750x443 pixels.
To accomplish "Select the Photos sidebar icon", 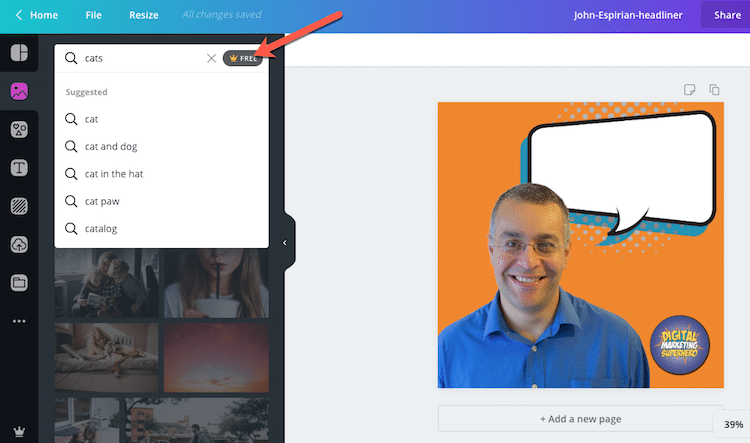I will click(x=19, y=91).
